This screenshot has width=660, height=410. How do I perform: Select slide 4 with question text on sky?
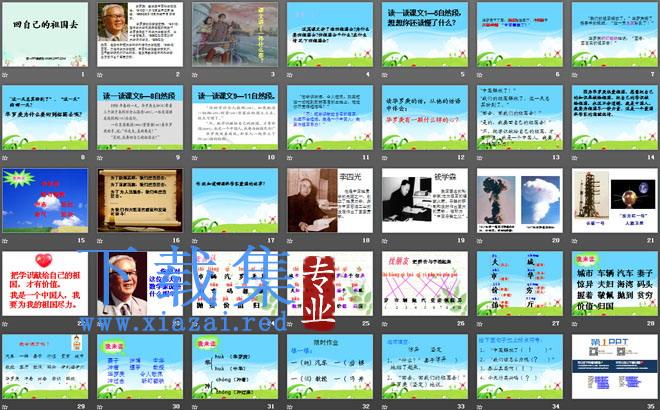[x=330, y=34]
